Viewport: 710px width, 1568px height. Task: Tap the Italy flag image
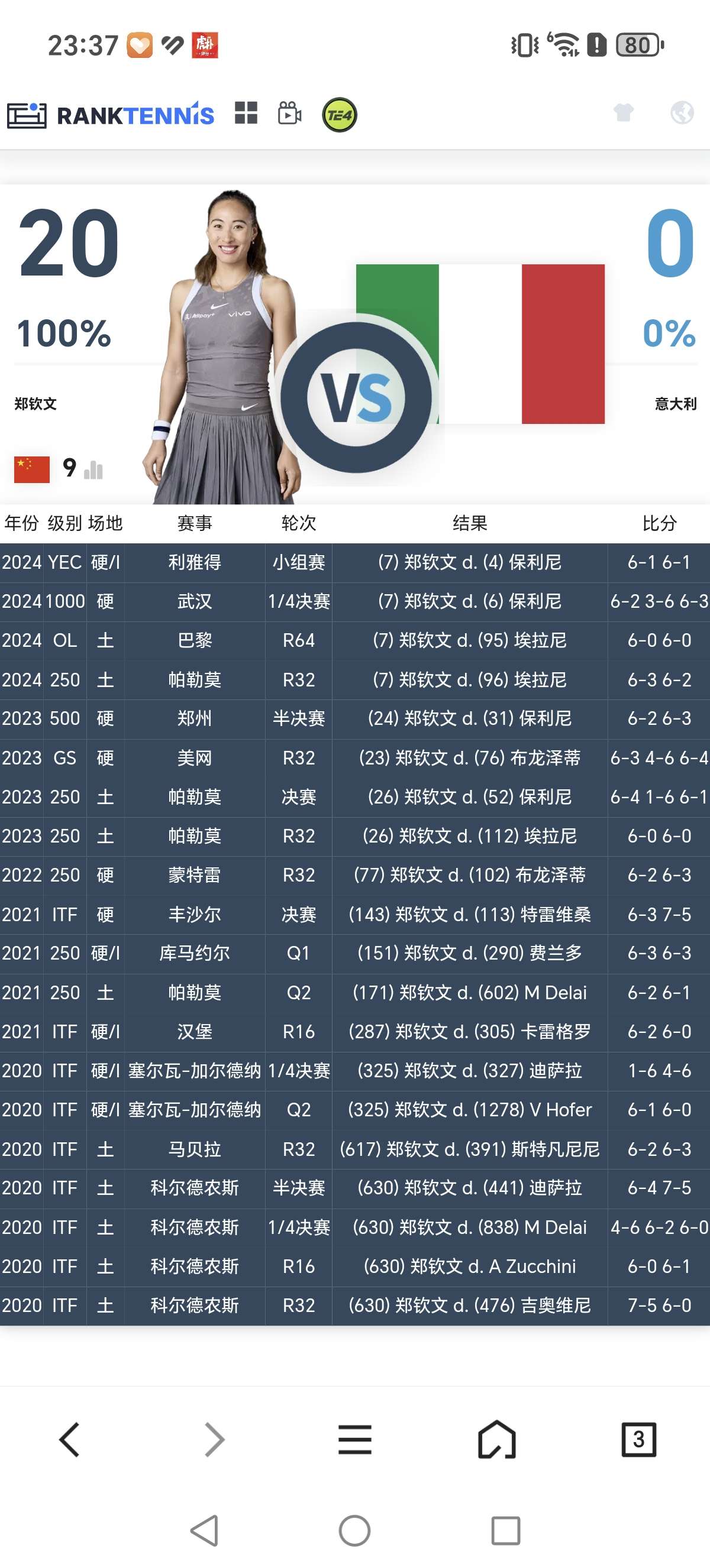click(x=480, y=344)
